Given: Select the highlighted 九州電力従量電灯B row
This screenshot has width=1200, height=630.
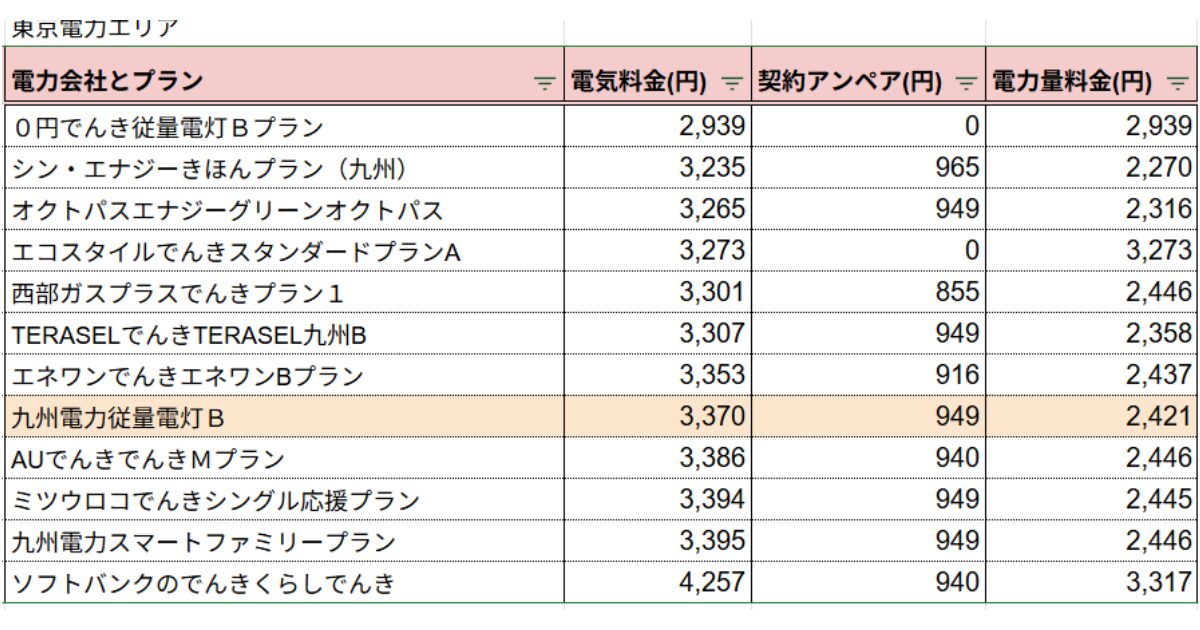Looking at the screenshot, I should point(600,417).
